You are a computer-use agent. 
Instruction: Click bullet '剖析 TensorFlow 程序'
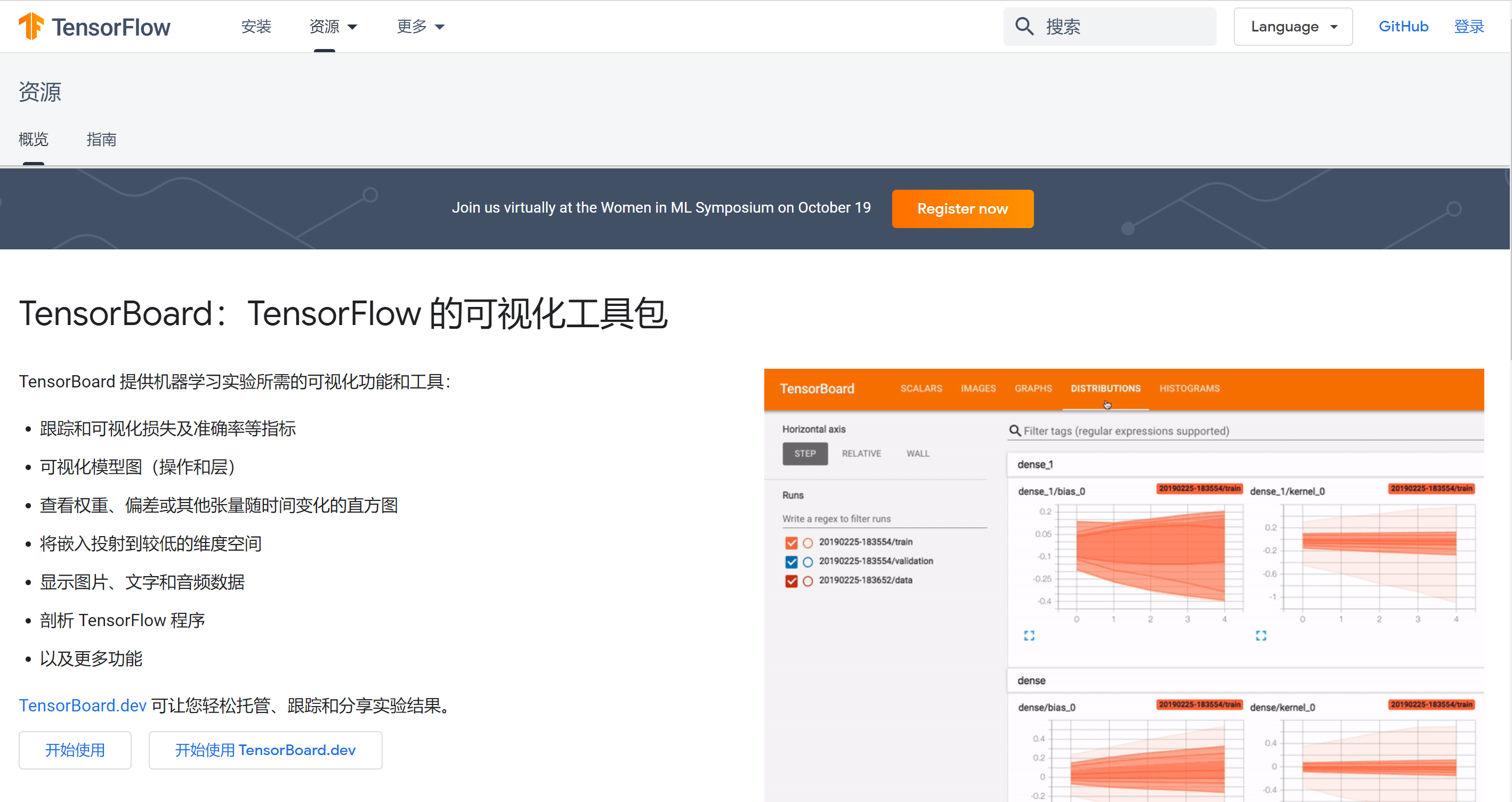tap(122, 620)
